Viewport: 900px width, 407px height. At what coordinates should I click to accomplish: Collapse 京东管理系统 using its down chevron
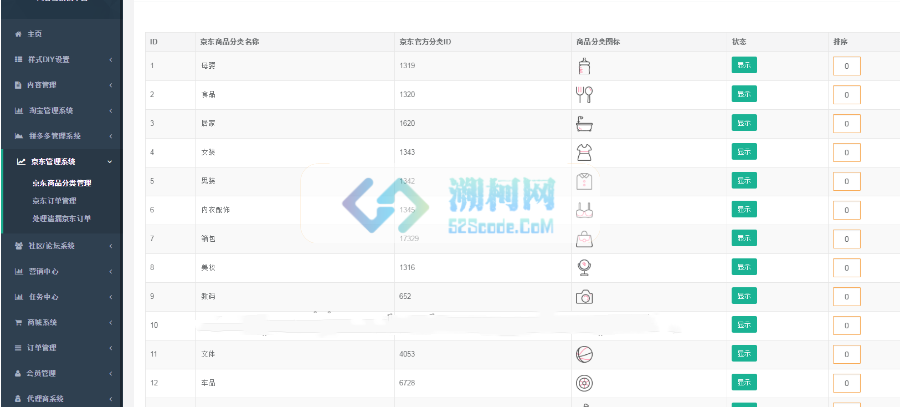click(110, 162)
